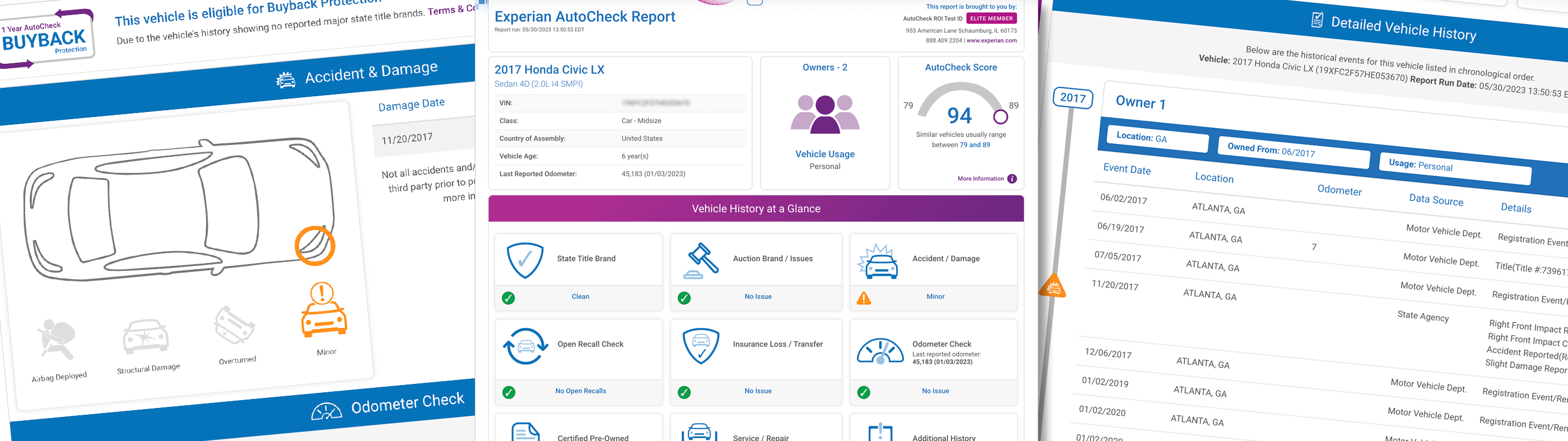The image size is (1568, 441).
Task: Click the ELITE MEMBER badge
Action: [991, 19]
